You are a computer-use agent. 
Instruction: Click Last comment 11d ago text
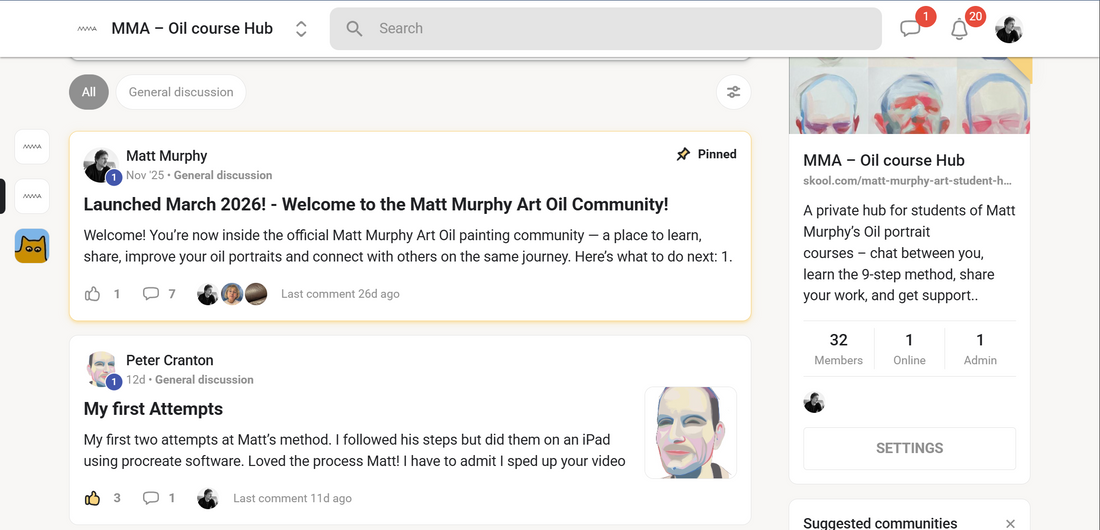(x=293, y=498)
